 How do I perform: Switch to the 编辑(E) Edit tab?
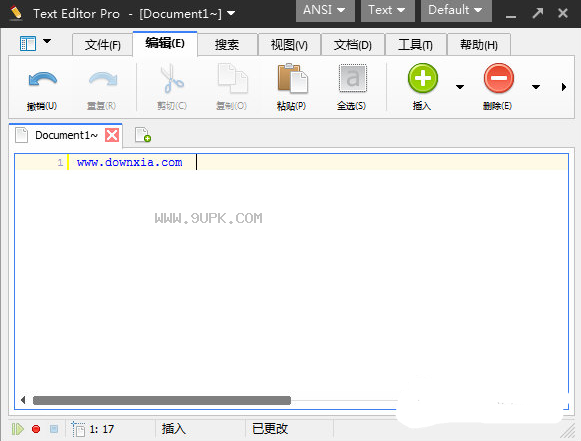point(165,44)
